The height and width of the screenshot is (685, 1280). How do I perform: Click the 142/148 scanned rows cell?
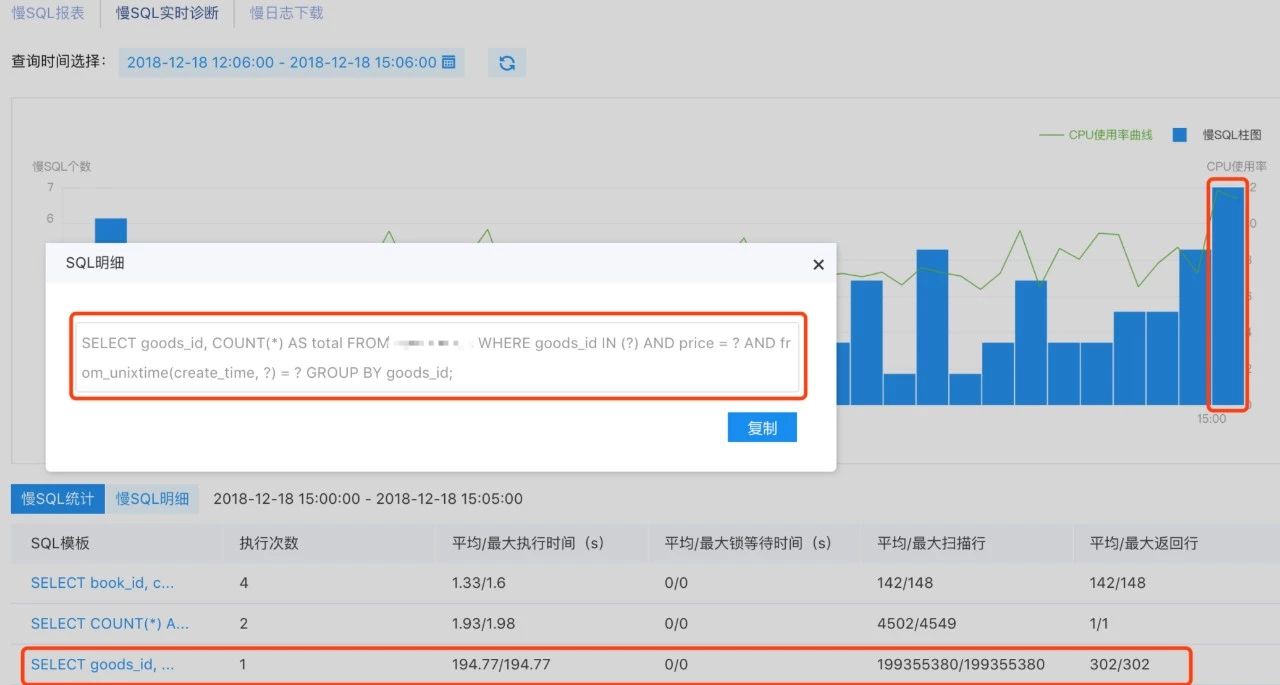pos(905,583)
